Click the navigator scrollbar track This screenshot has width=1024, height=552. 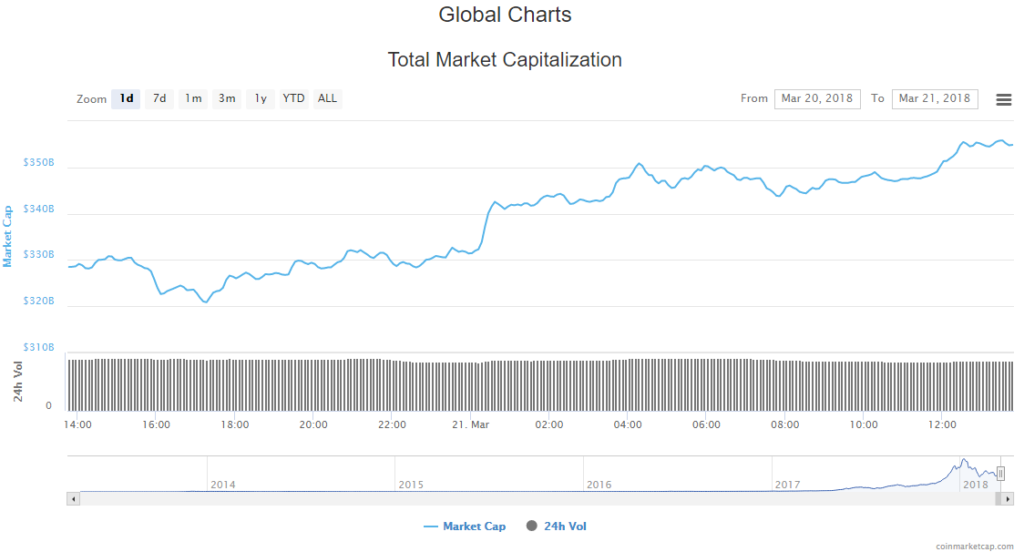(500, 498)
